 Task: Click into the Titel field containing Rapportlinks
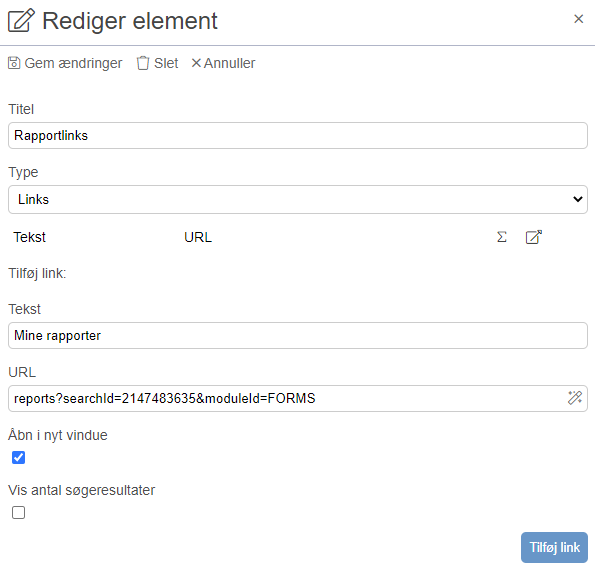(298, 135)
